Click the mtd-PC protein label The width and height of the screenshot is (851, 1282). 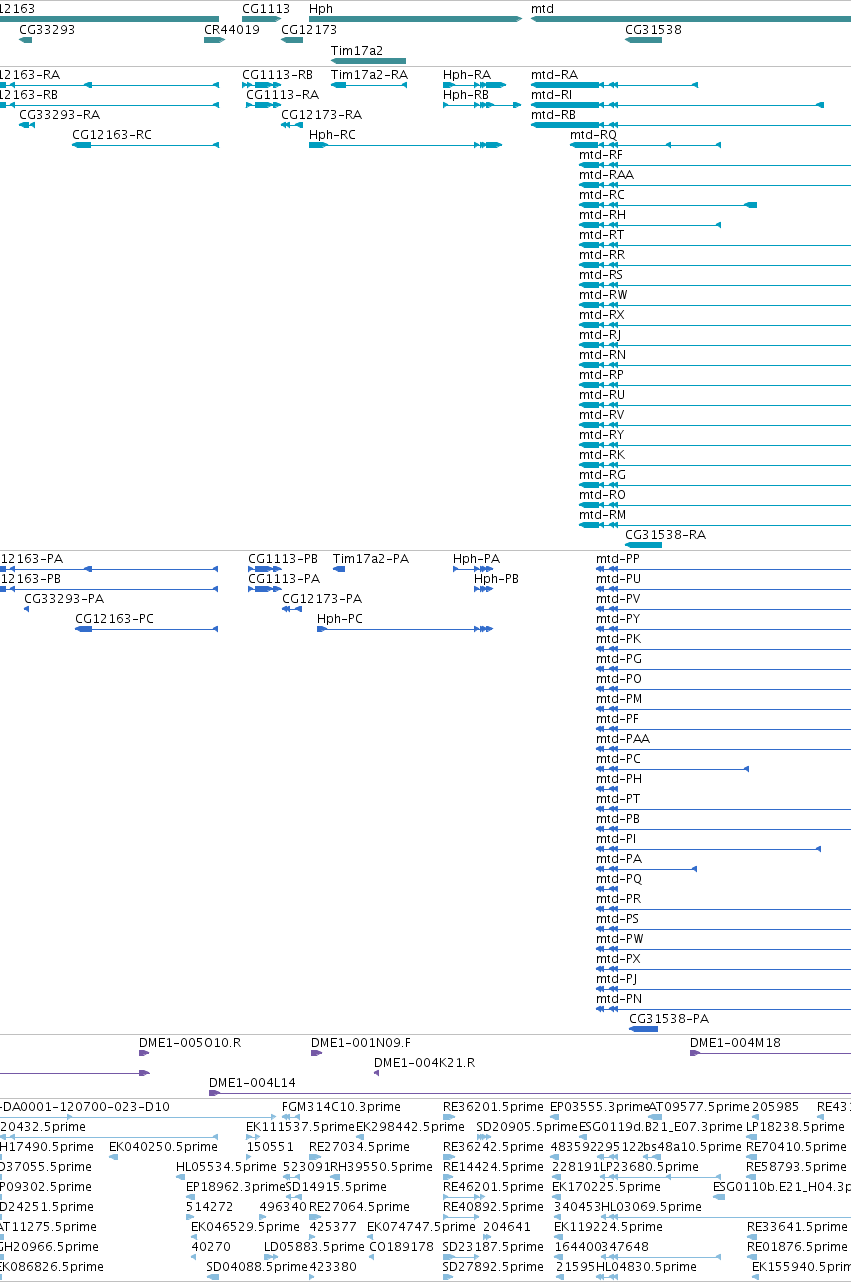pos(619,759)
